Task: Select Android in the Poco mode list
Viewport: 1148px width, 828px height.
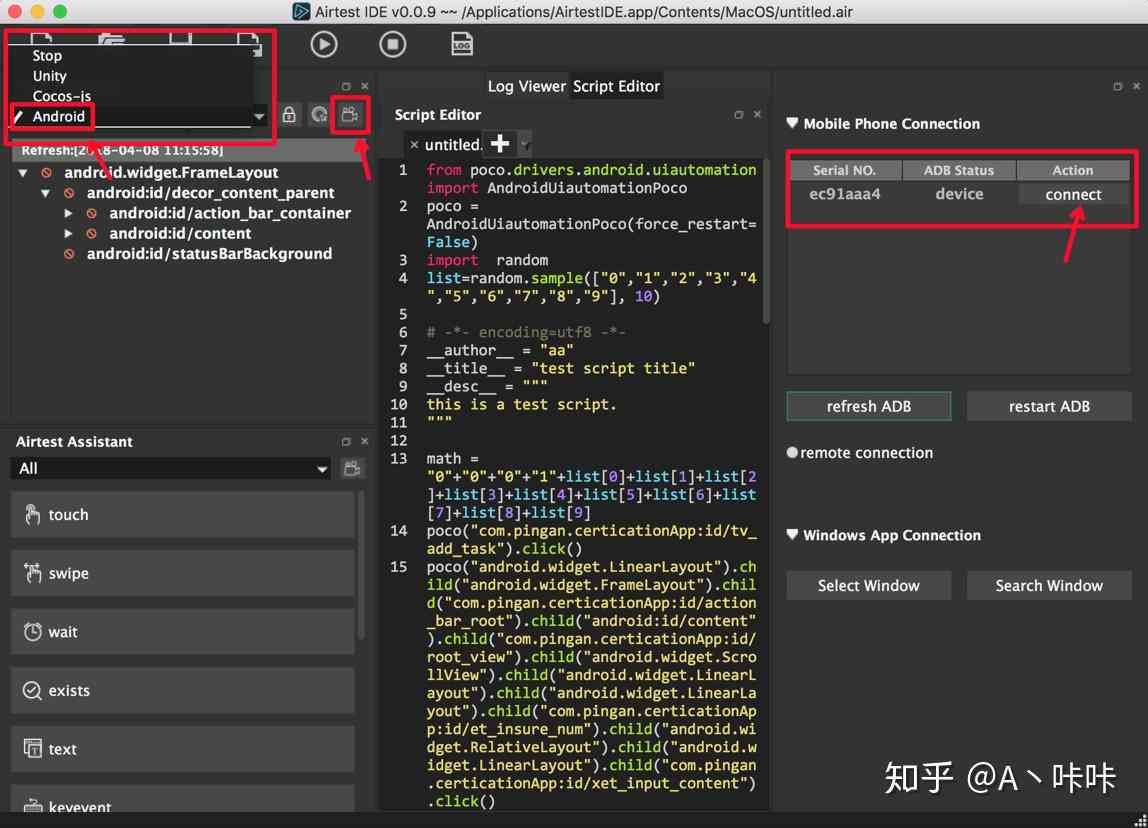Action: 59,116
